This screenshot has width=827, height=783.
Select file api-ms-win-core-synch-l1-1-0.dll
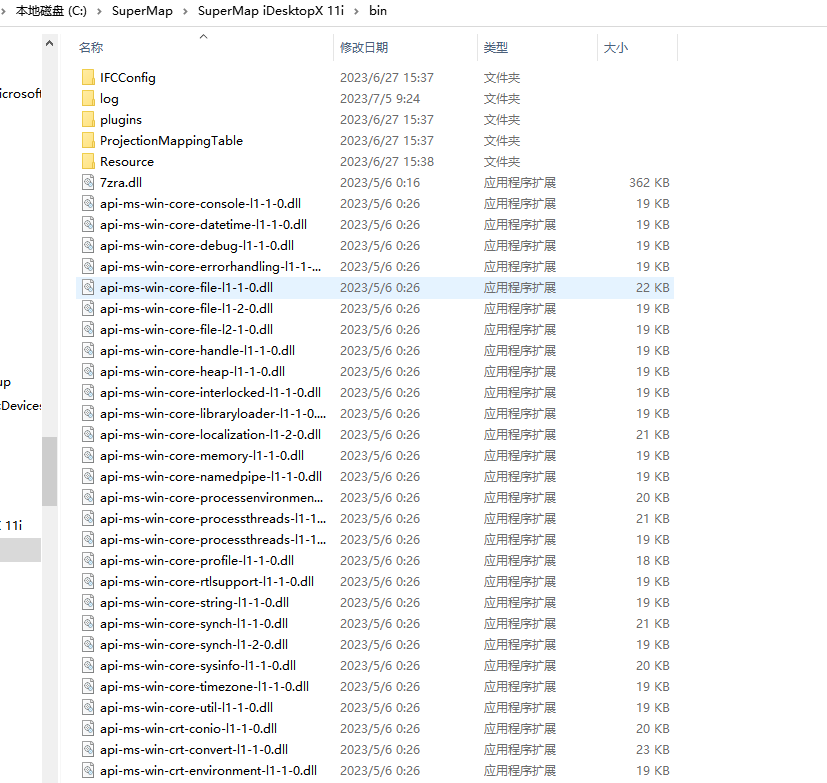pos(374,624)
